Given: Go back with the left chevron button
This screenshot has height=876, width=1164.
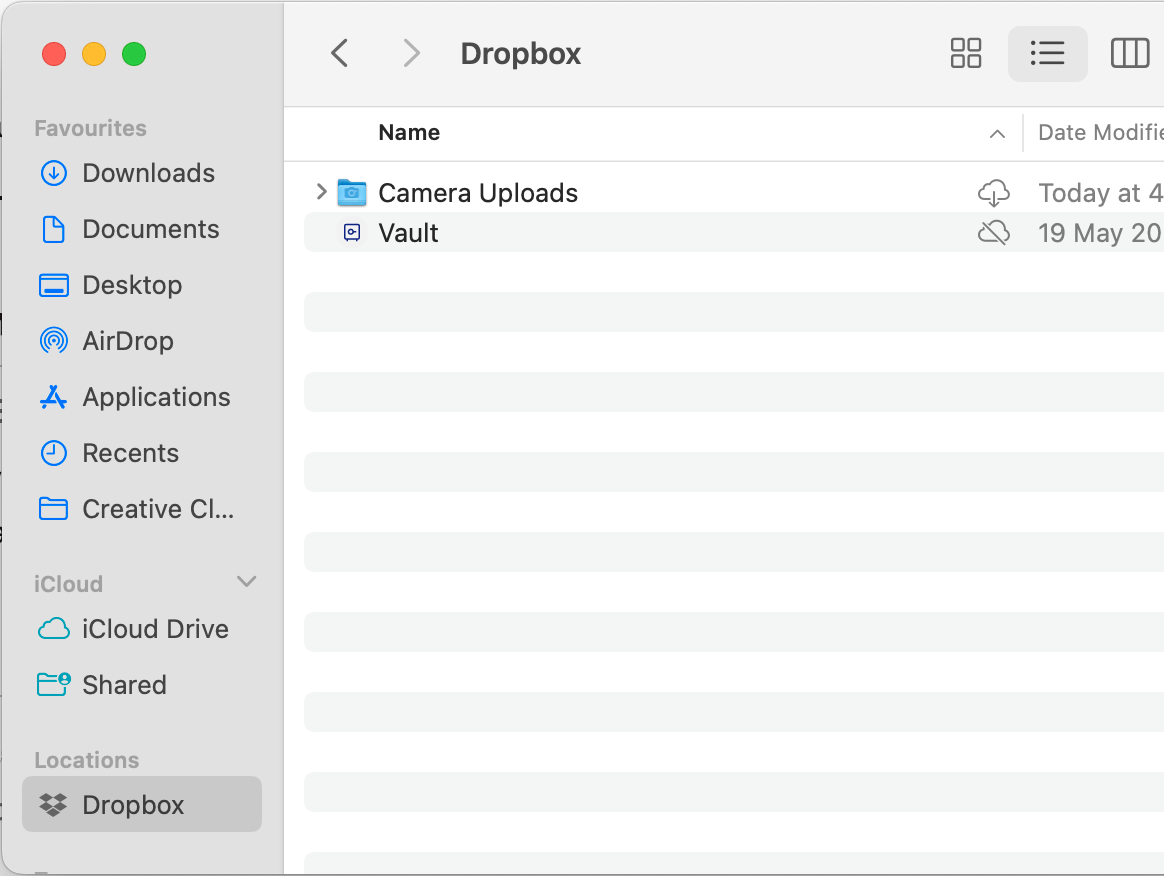Looking at the screenshot, I should pyautogui.click(x=340, y=53).
